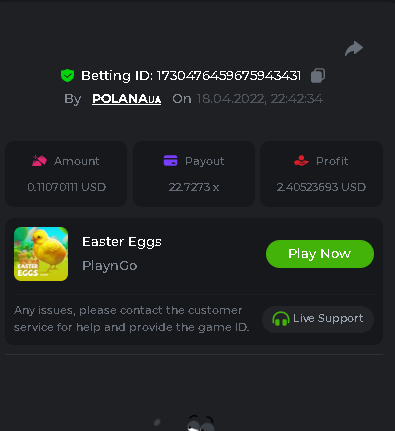Click the PlaynGo provider name
Screen dimensions: 395x431
pyautogui.click(x=110, y=266)
